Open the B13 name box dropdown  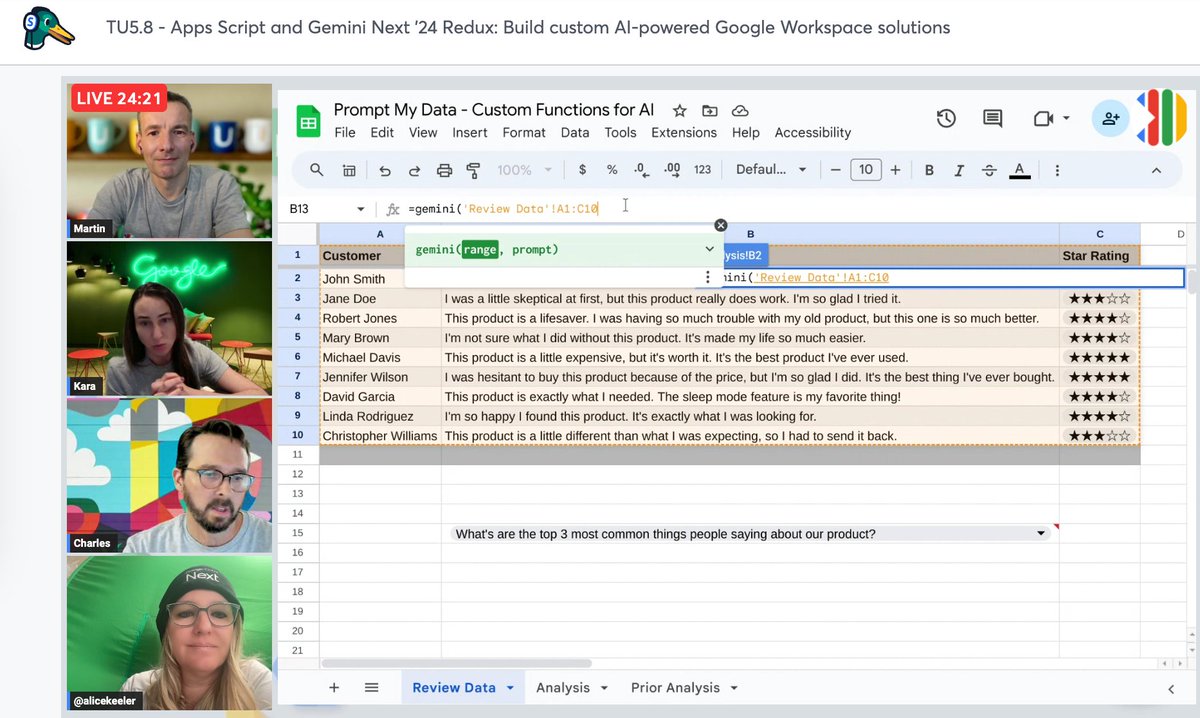pos(360,209)
